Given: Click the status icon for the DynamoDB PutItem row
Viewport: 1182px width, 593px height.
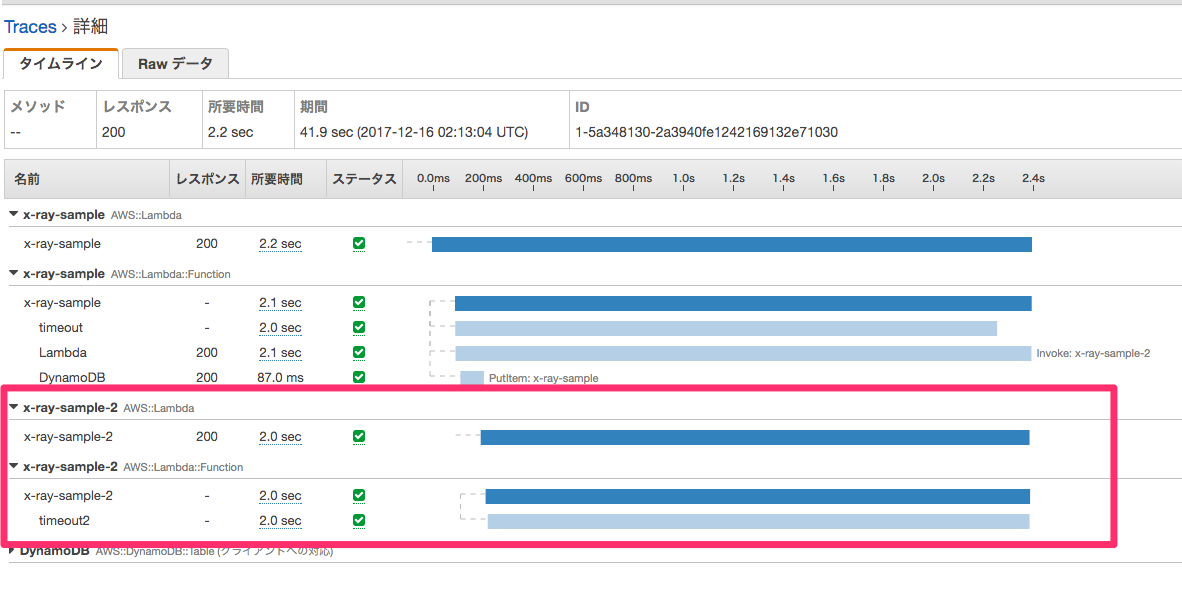Looking at the screenshot, I should 360,377.
